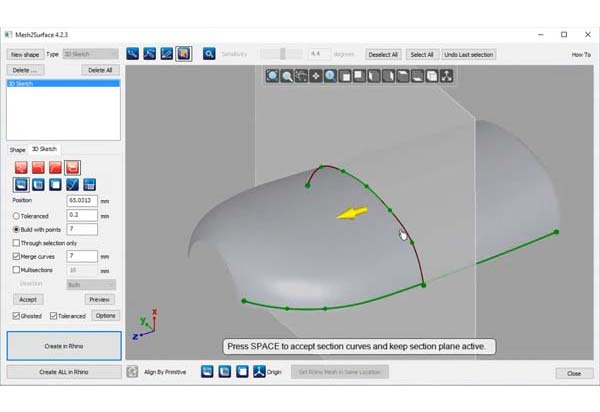The height and width of the screenshot is (412, 600).
Task: Click the first red sketch tool icon
Action: [21, 166]
